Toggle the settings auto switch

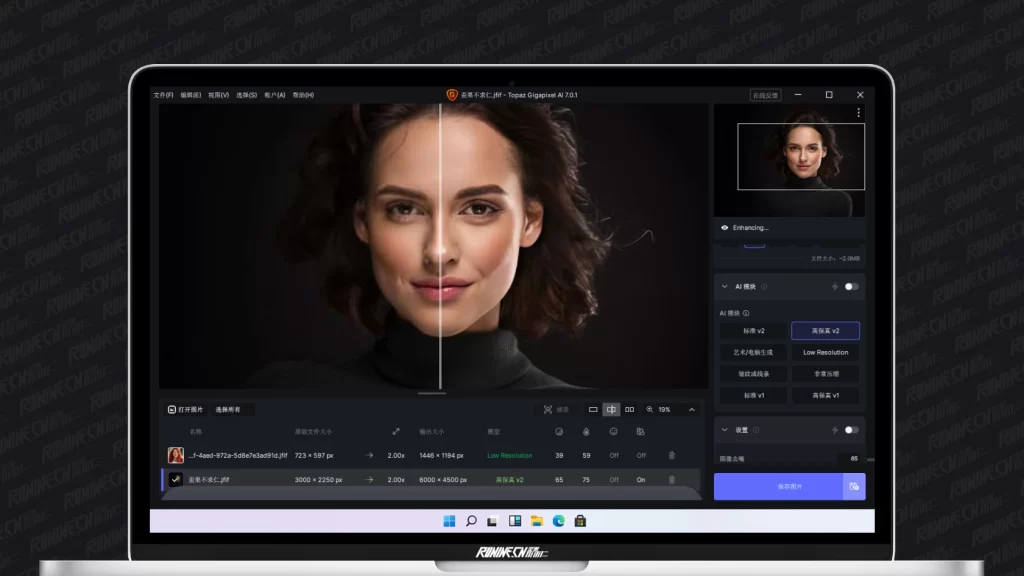851,430
